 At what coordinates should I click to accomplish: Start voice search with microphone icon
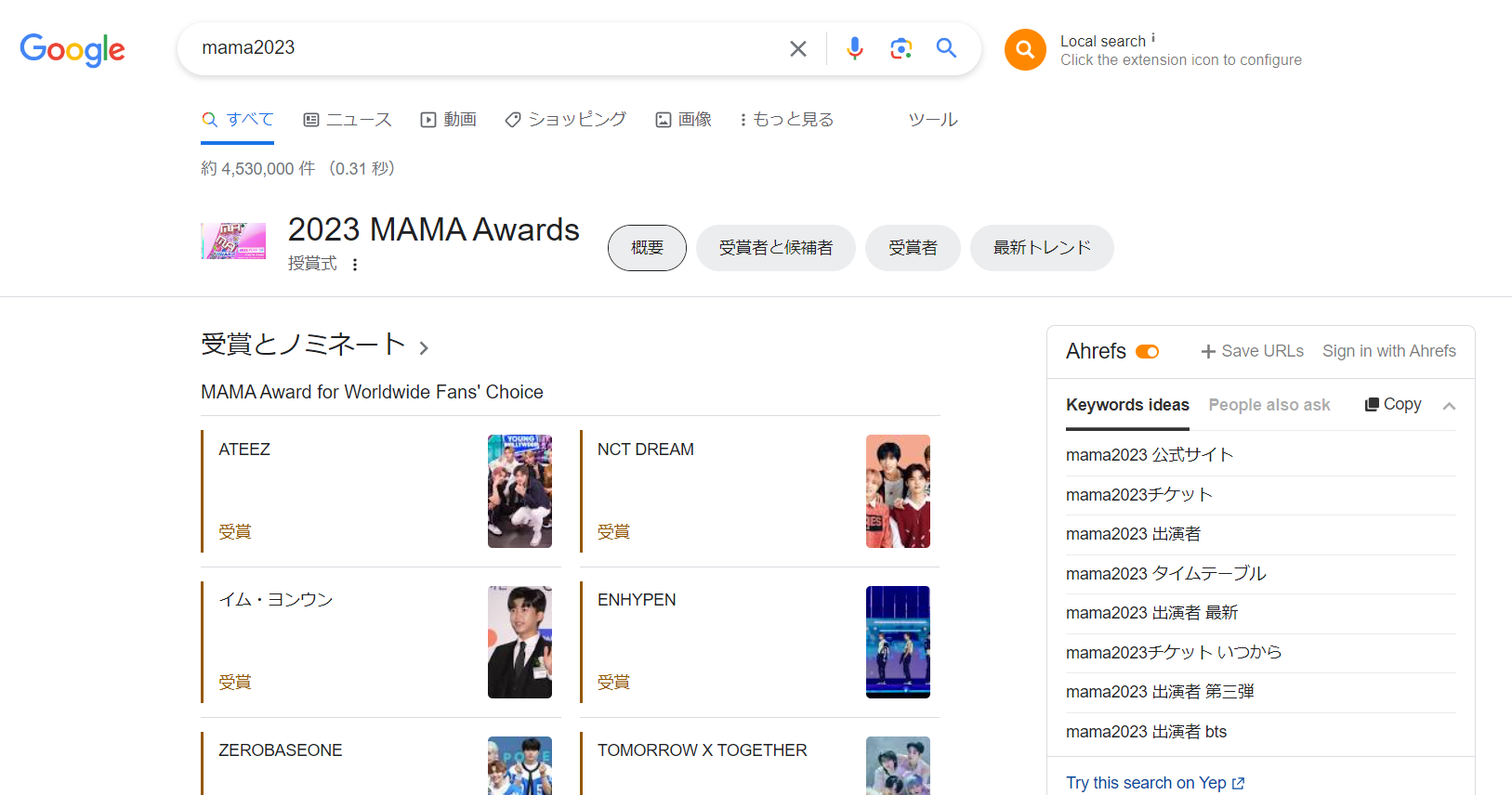855,48
